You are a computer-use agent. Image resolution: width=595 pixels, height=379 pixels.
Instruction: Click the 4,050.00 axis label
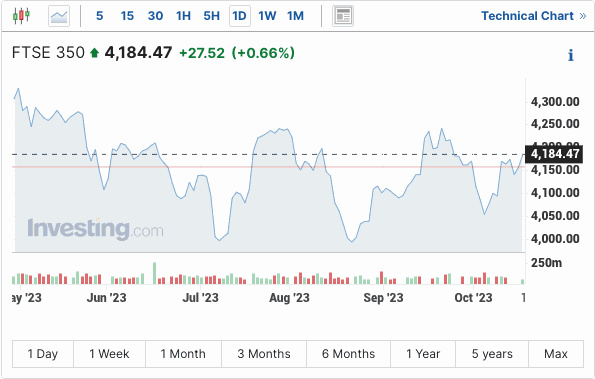tap(555, 215)
